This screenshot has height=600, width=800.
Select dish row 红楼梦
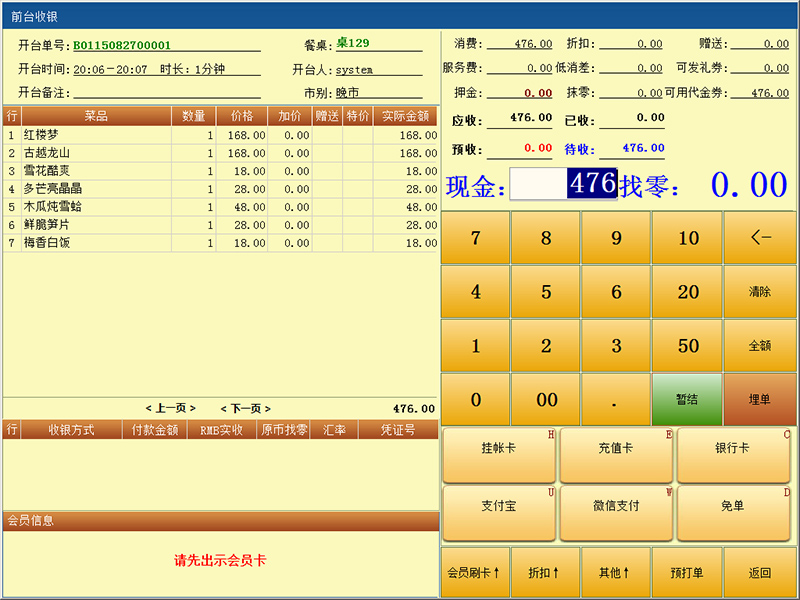coord(220,135)
